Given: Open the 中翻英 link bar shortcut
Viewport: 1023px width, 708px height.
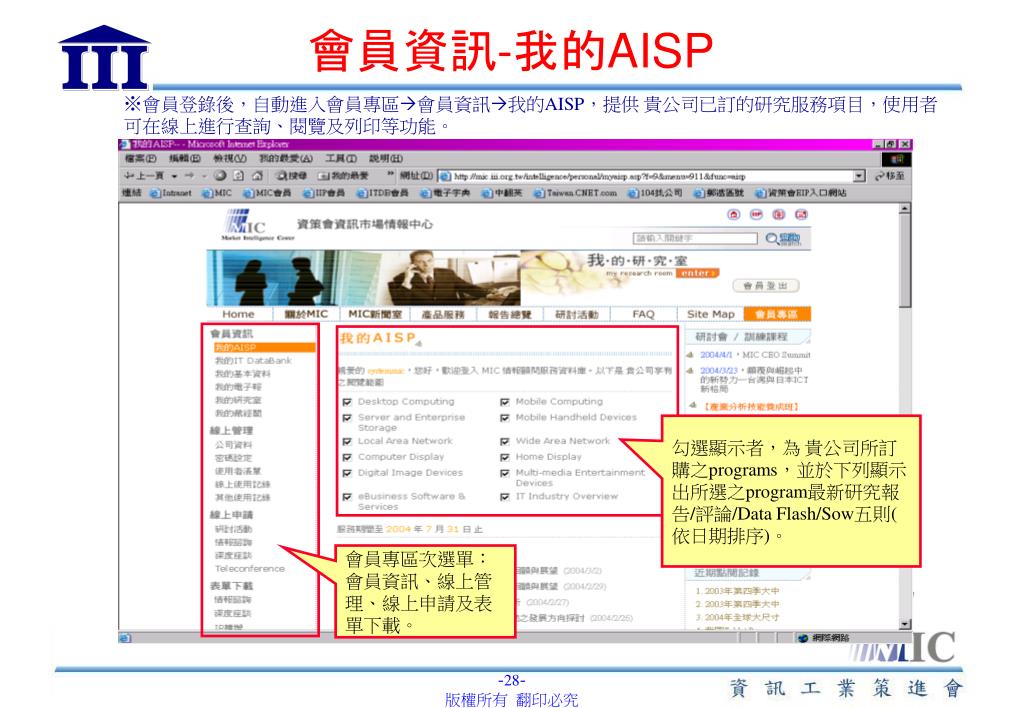Looking at the screenshot, I should click(x=502, y=193).
